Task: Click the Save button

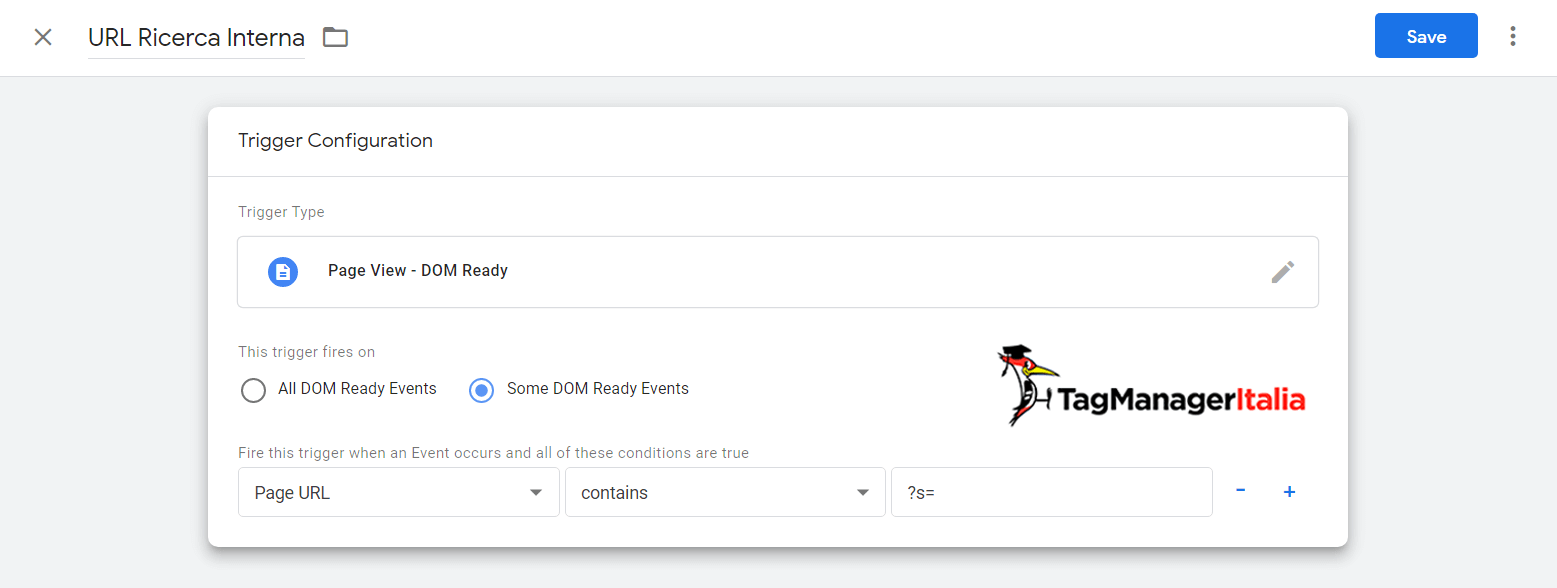Action: tap(1426, 36)
